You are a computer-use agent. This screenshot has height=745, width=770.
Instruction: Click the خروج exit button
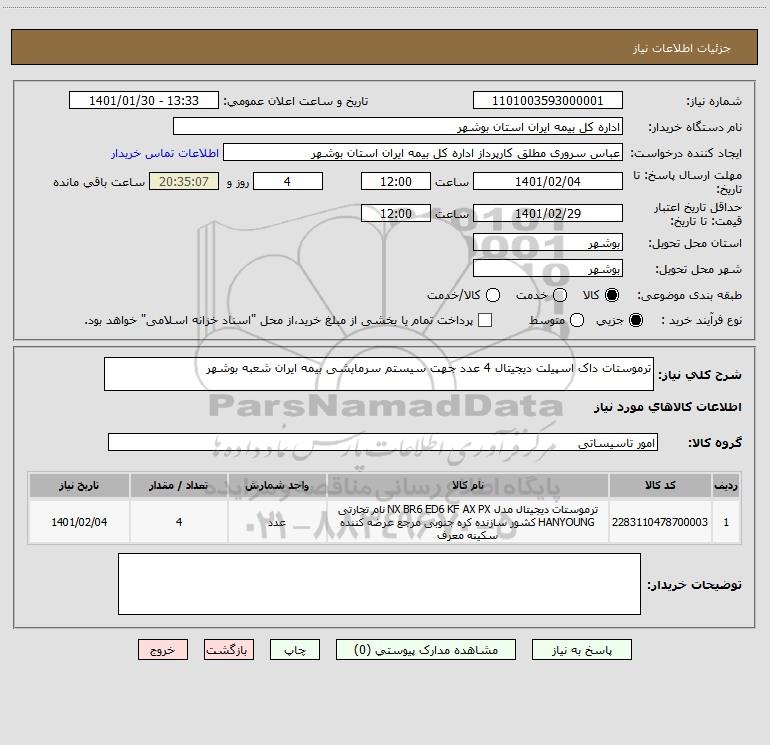click(163, 650)
